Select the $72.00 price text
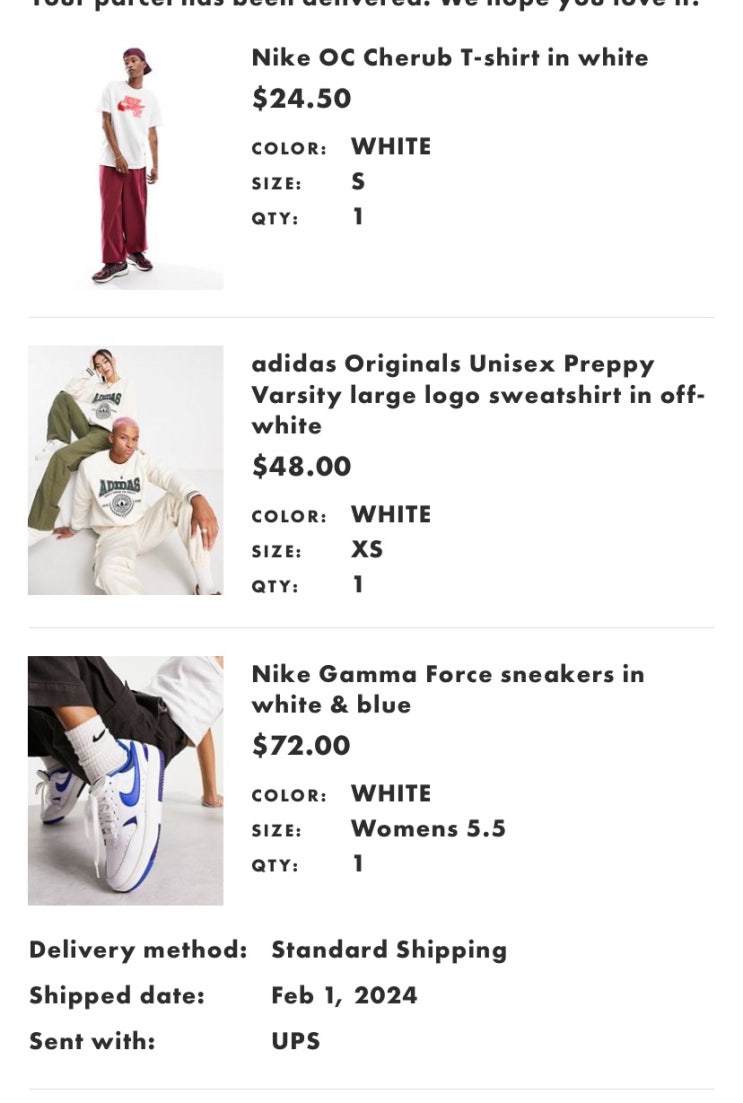Screen dimensions: 743x1103 [x=301, y=745]
